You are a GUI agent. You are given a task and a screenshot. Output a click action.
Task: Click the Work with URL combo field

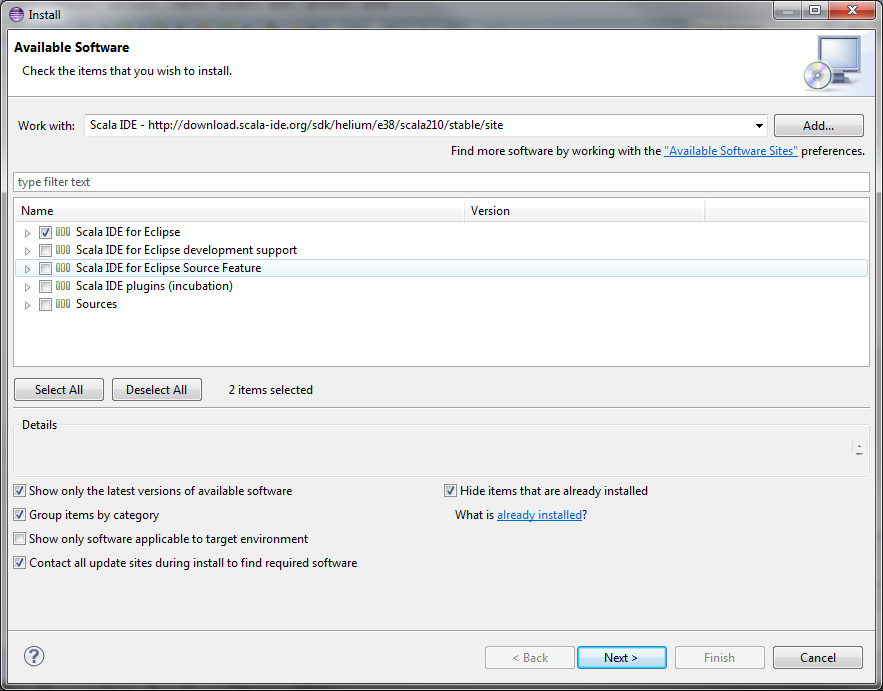426,125
